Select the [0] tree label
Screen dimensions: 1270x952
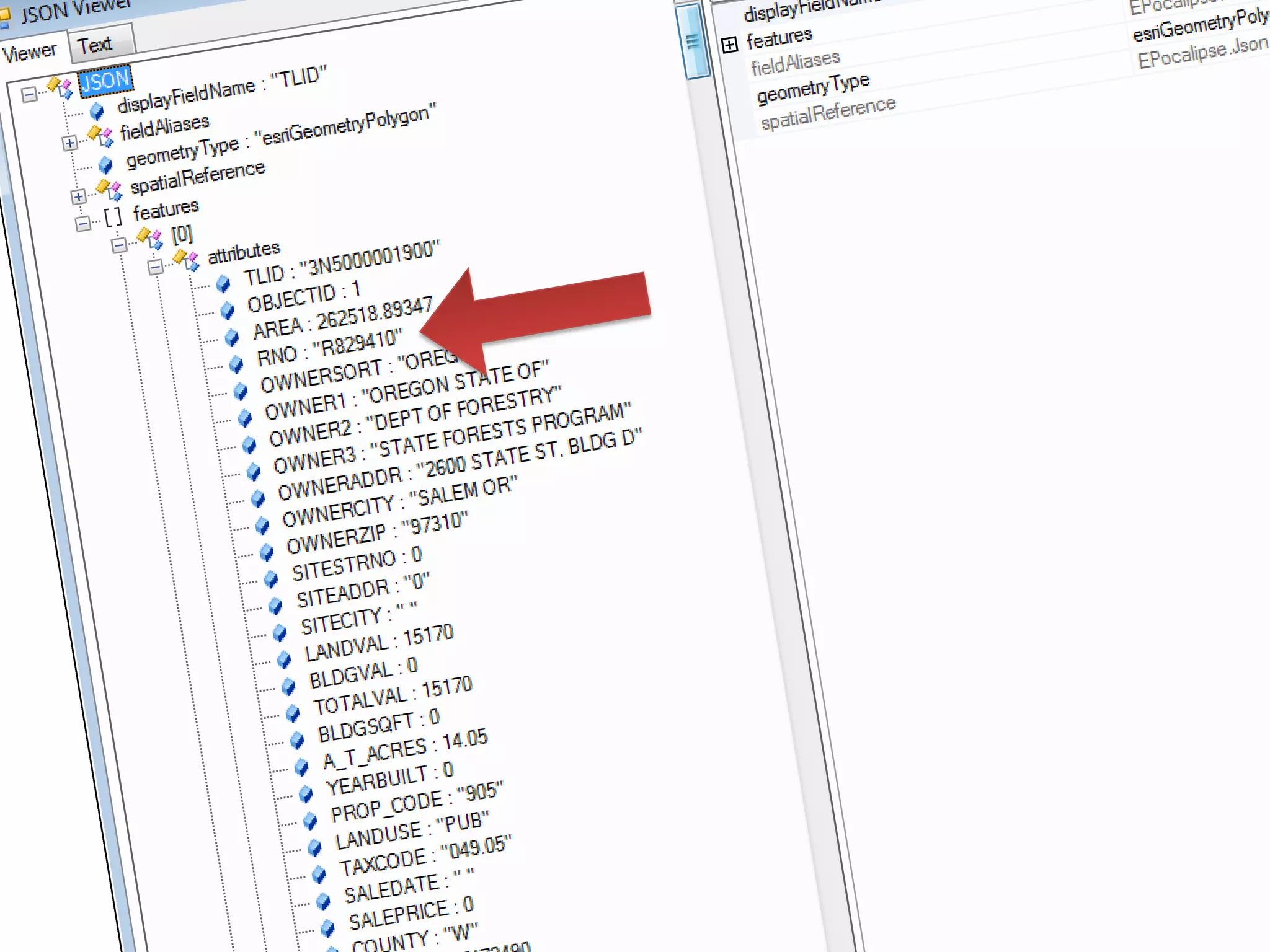(182, 235)
